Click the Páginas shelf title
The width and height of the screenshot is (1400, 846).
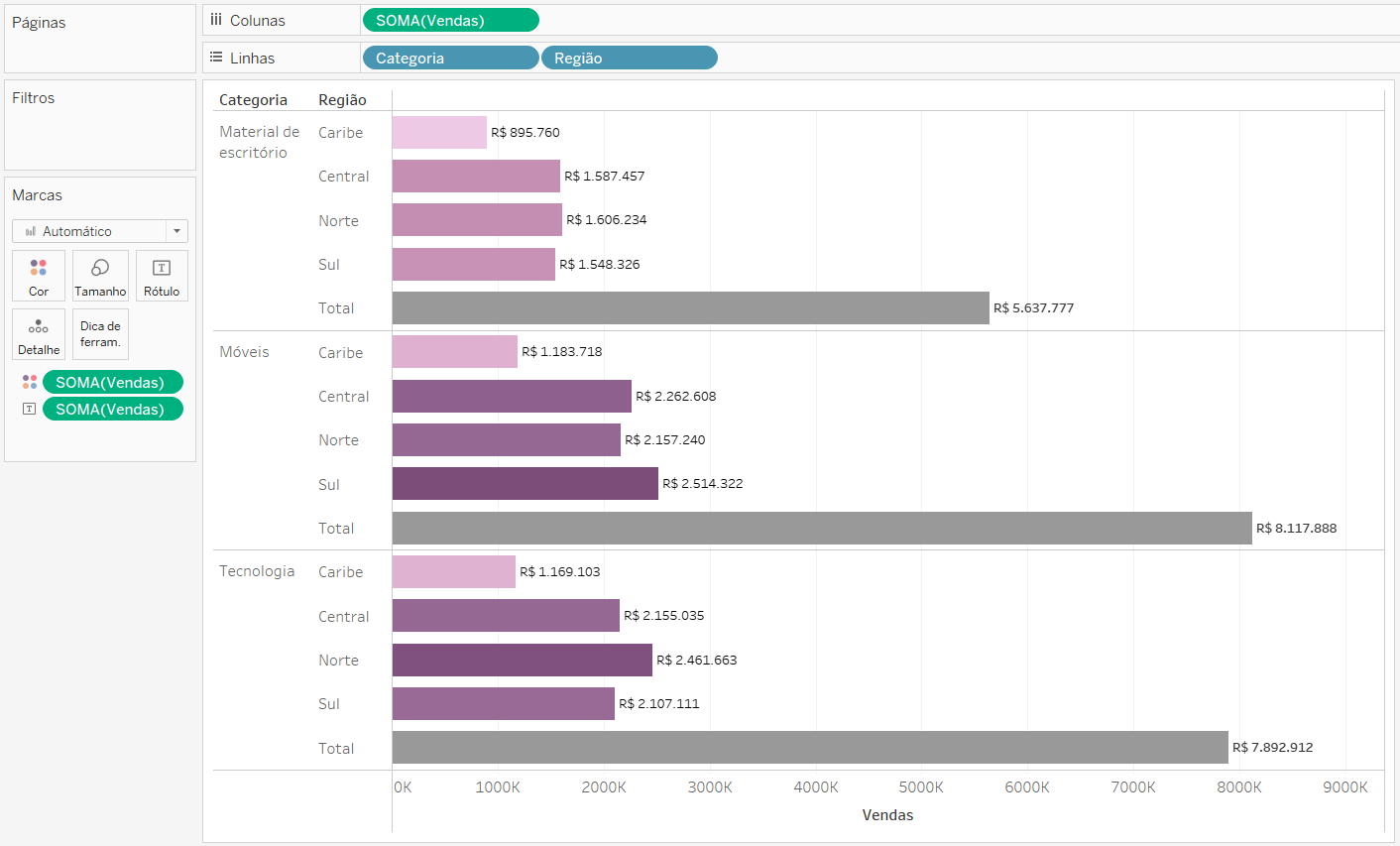coord(39,22)
